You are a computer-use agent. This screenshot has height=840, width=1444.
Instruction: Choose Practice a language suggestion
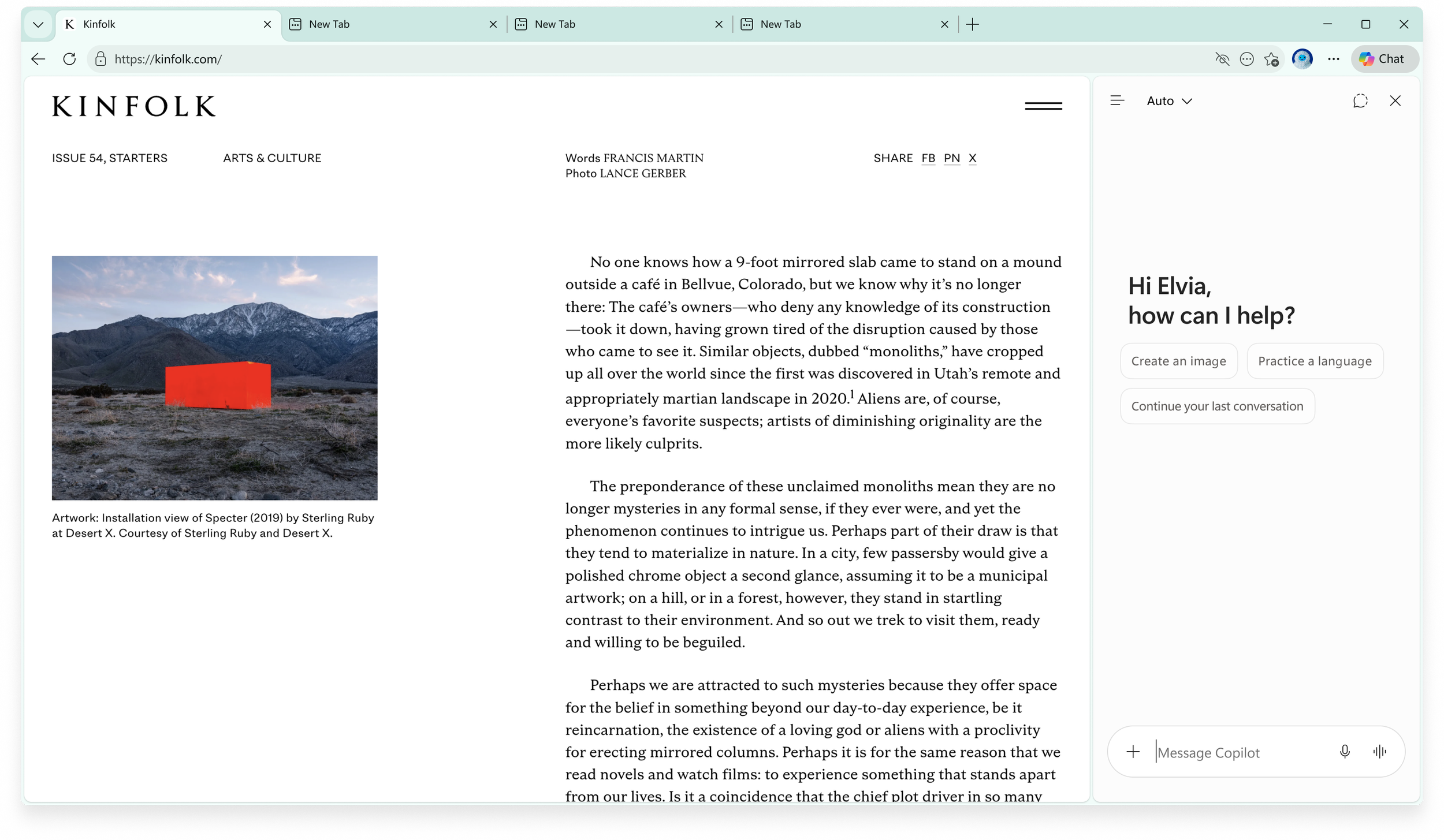coord(1315,361)
